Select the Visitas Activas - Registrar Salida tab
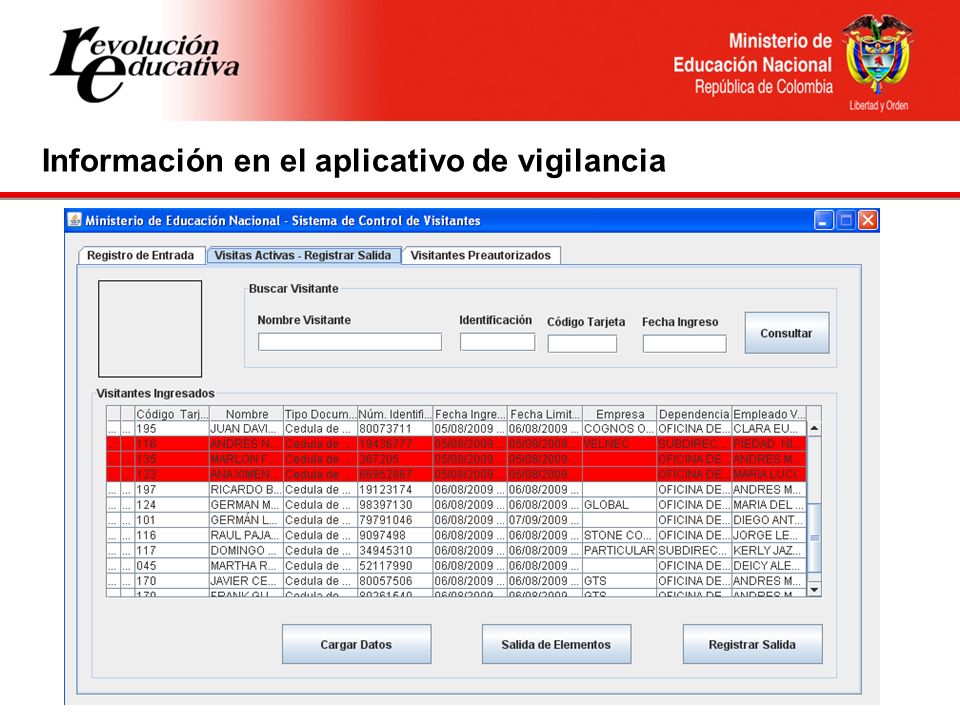This screenshot has width=960, height=720. click(x=302, y=255)
